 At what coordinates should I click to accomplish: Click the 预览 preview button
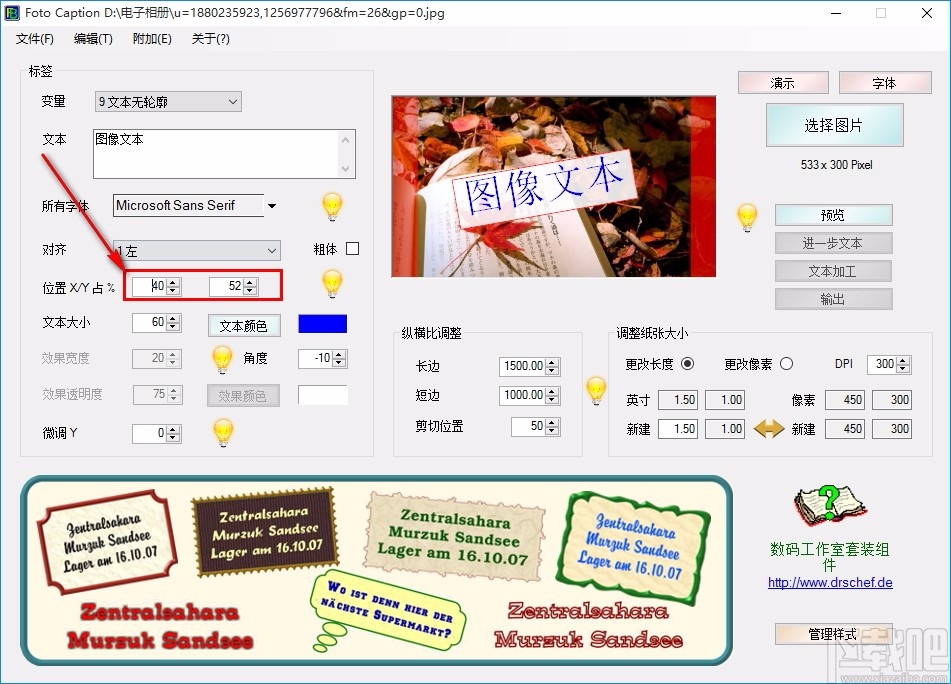tap(833, 215)
